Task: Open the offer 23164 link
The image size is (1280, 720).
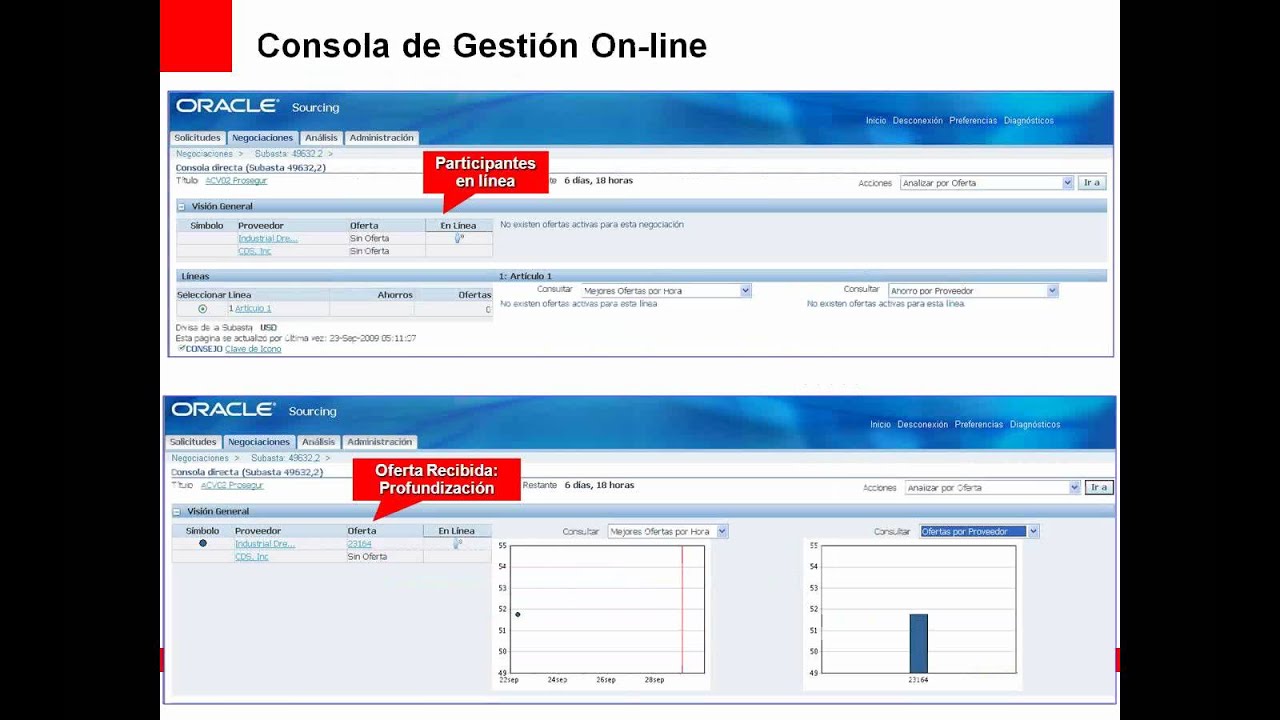Action: pos(359,544)
